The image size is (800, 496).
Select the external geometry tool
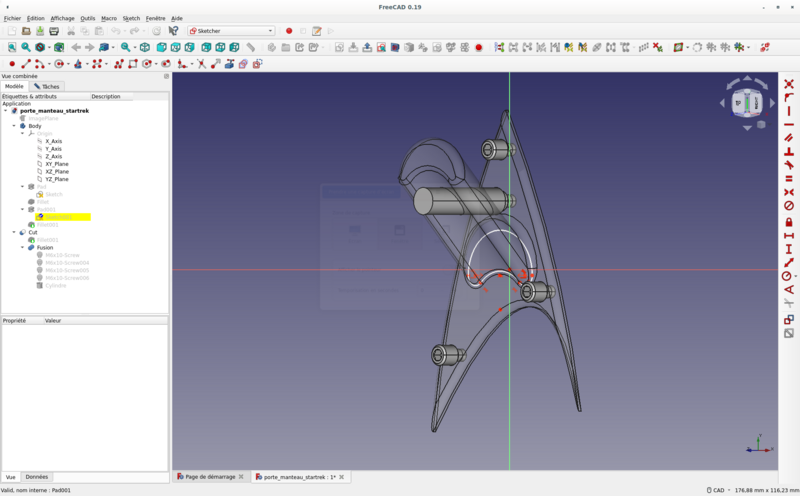(x=230, y=64)
